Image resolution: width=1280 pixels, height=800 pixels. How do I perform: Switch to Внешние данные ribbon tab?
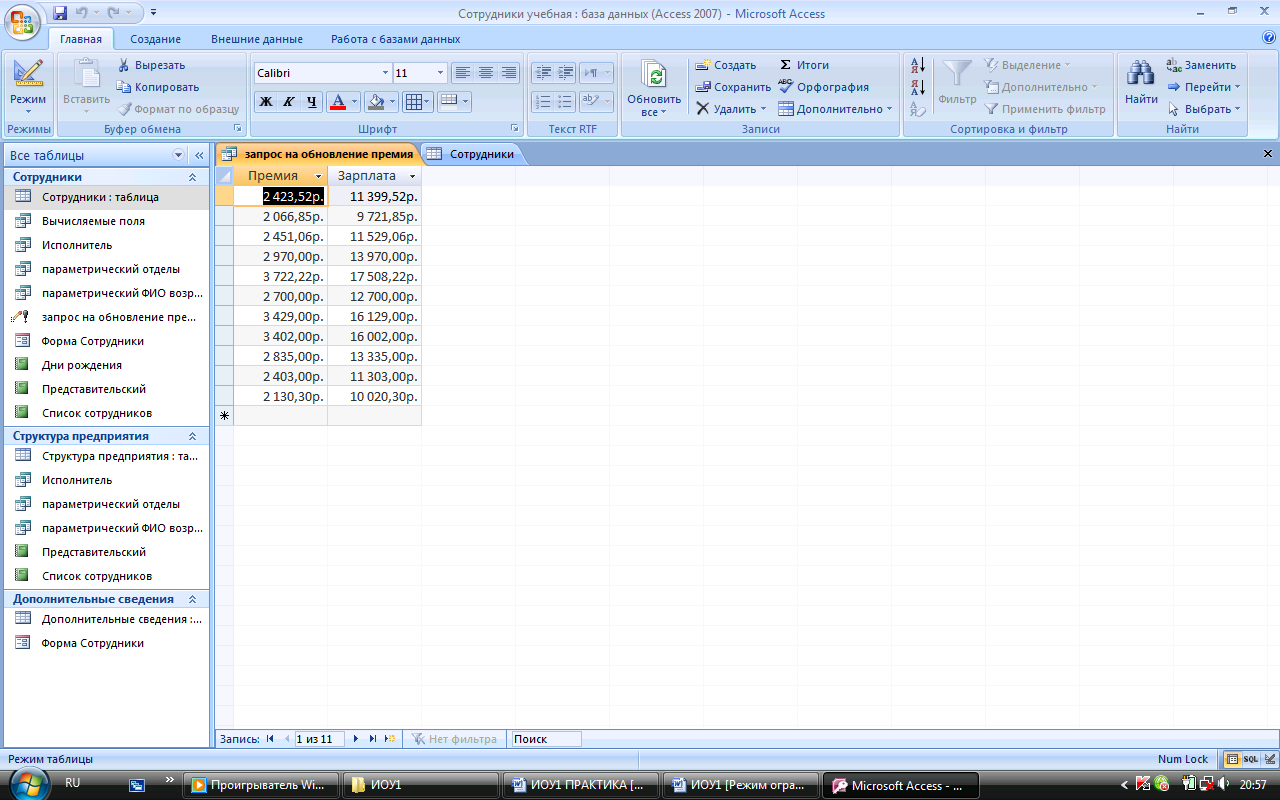click(257, 39)
